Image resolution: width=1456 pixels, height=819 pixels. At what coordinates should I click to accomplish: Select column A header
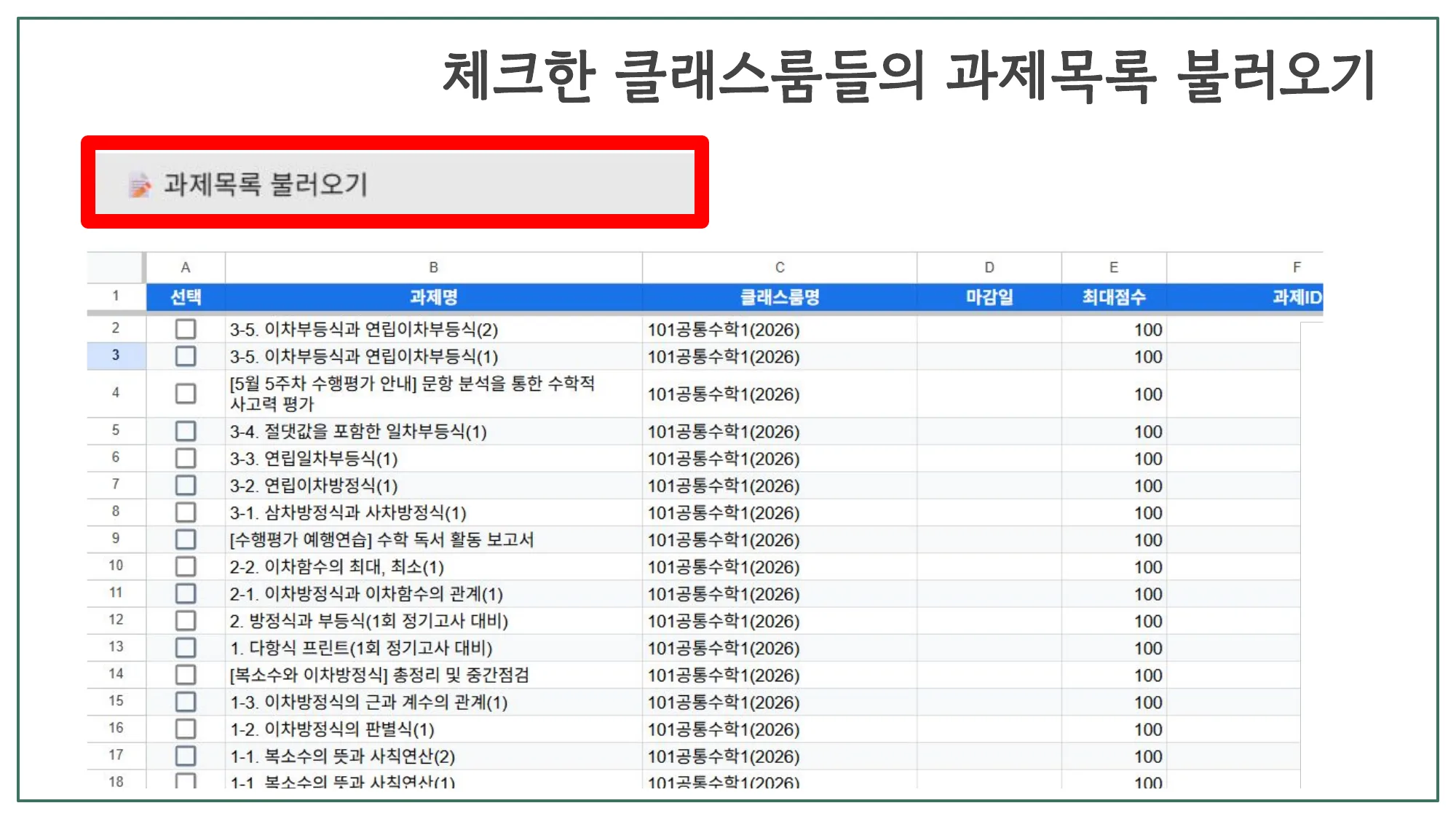tap(186, 267)
